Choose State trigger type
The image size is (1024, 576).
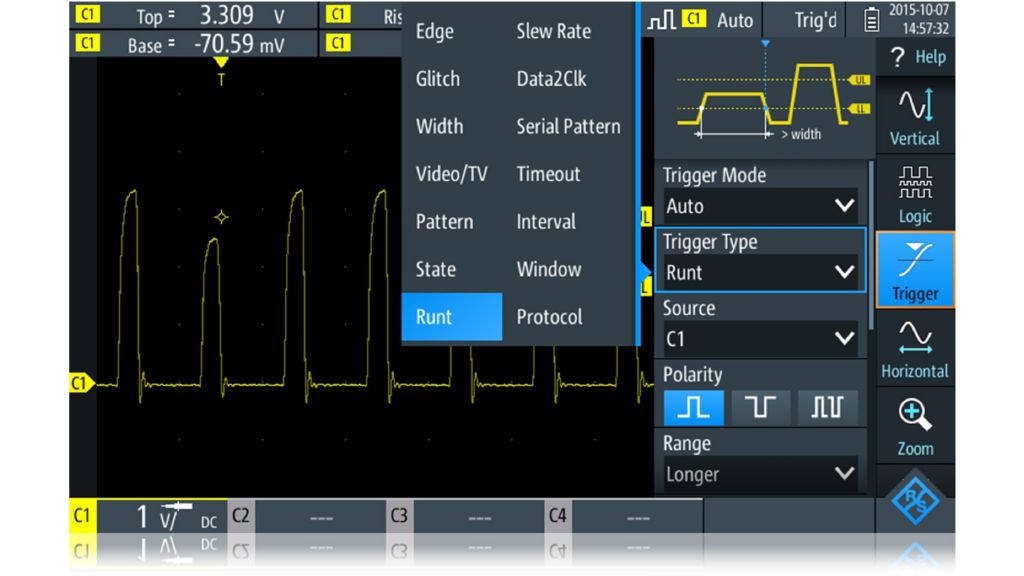coord(436,269)
